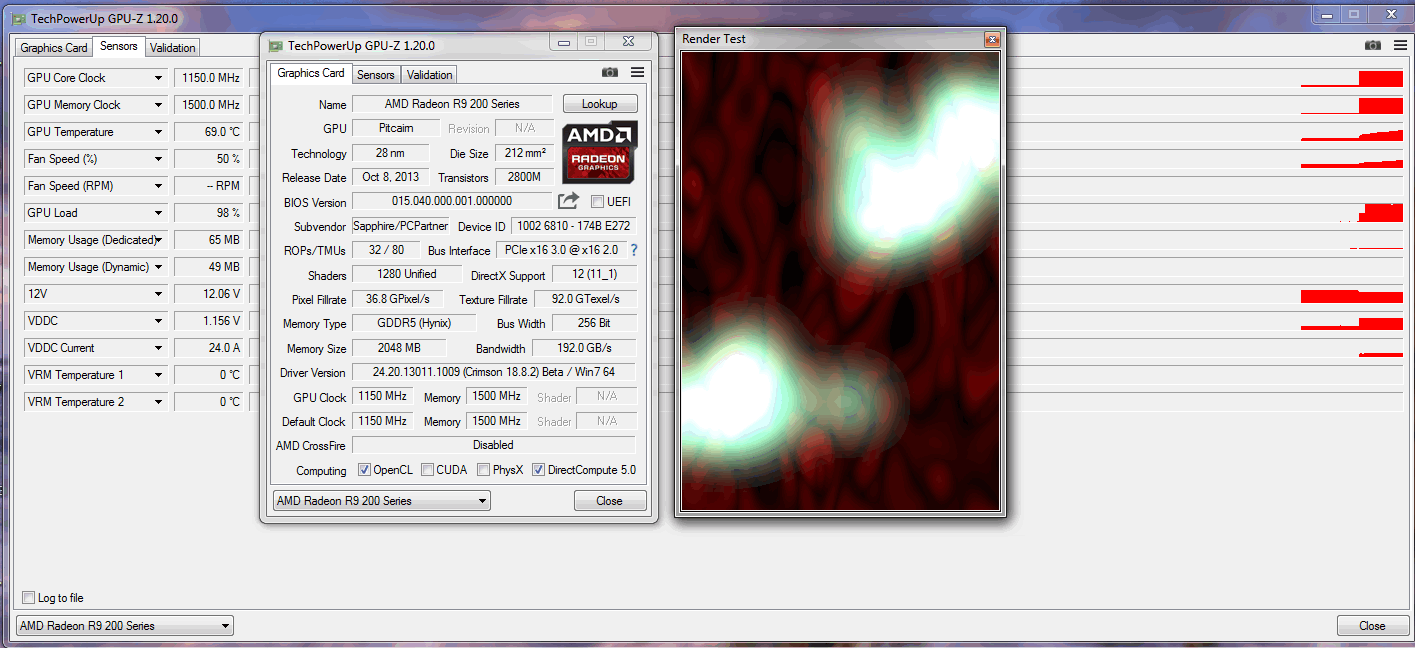Viewport: 1415px width, 648px height.
Task: Click the BIOS save/share arrow icon
Action: point(569,201)
